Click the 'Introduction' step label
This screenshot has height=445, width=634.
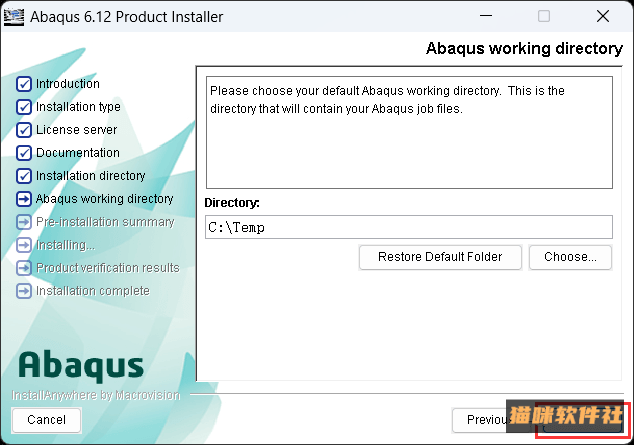[68, 84]
